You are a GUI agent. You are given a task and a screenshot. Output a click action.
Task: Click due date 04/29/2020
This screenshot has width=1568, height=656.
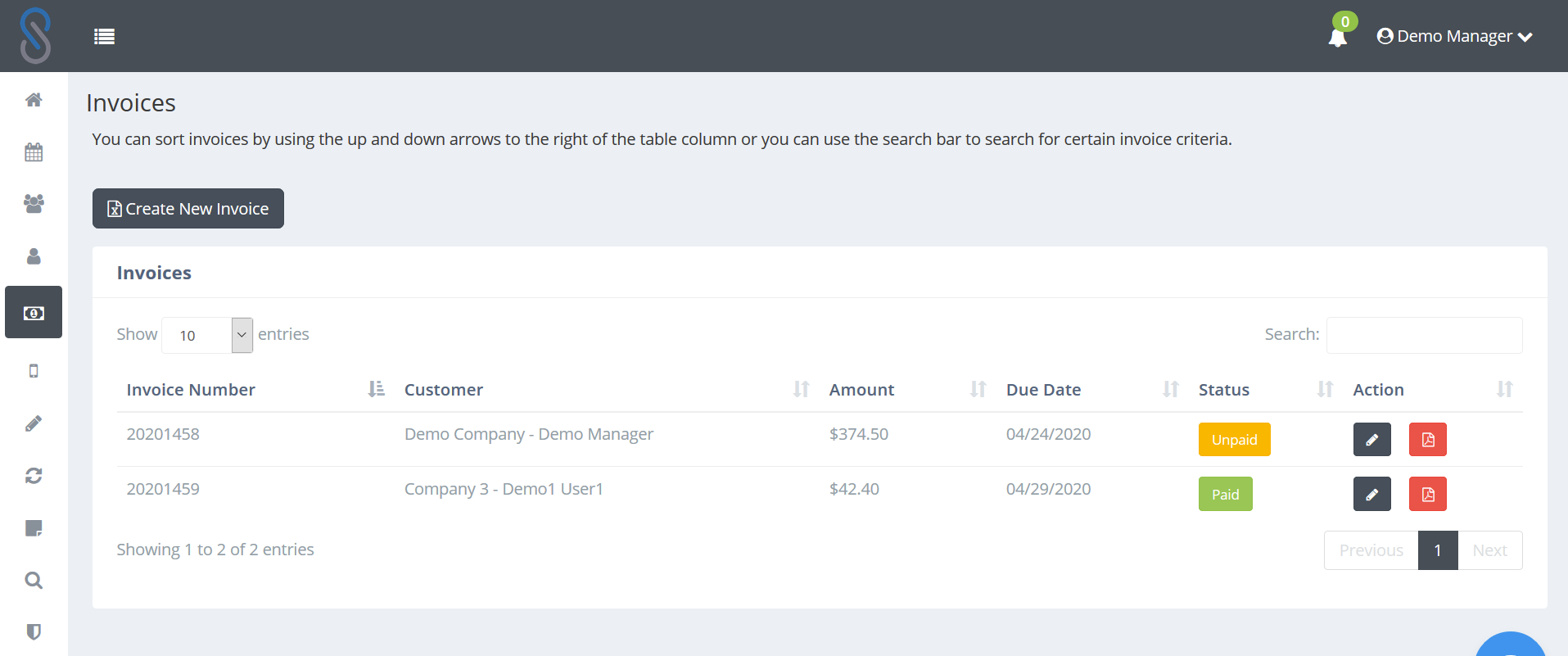pyautogui.click(x=1048, y=489)
